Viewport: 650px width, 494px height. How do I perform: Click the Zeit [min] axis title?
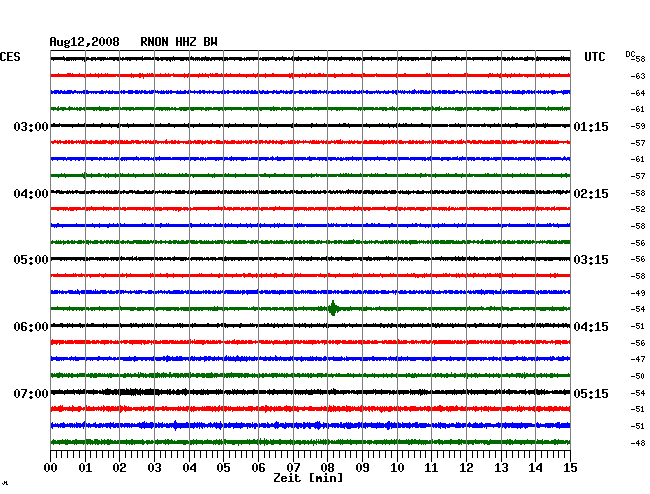308,478
